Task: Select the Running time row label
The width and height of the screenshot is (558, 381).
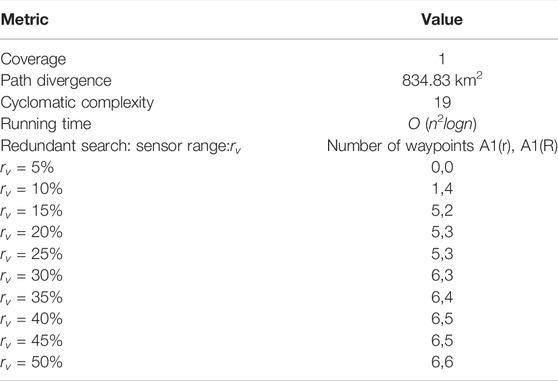Action: tap(46, 124)
